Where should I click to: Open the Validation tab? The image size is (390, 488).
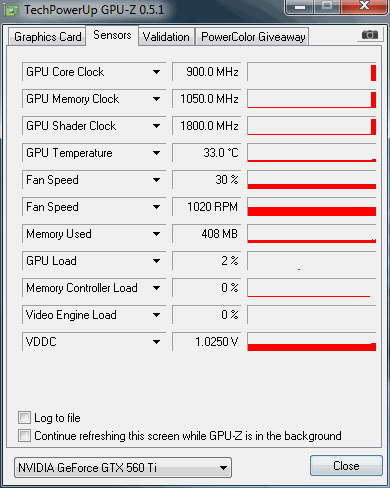166,37
